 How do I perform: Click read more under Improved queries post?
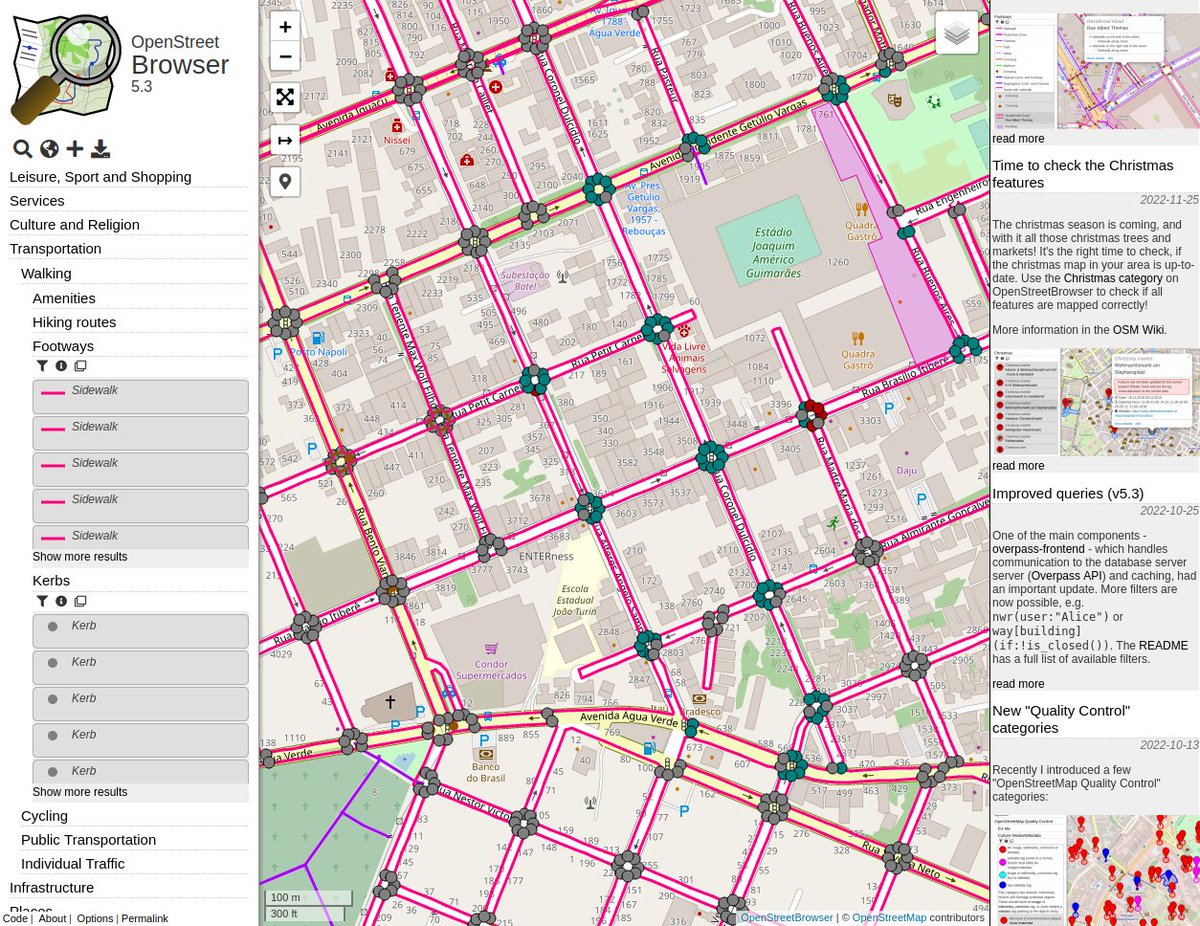click(x=1018, y=684)
